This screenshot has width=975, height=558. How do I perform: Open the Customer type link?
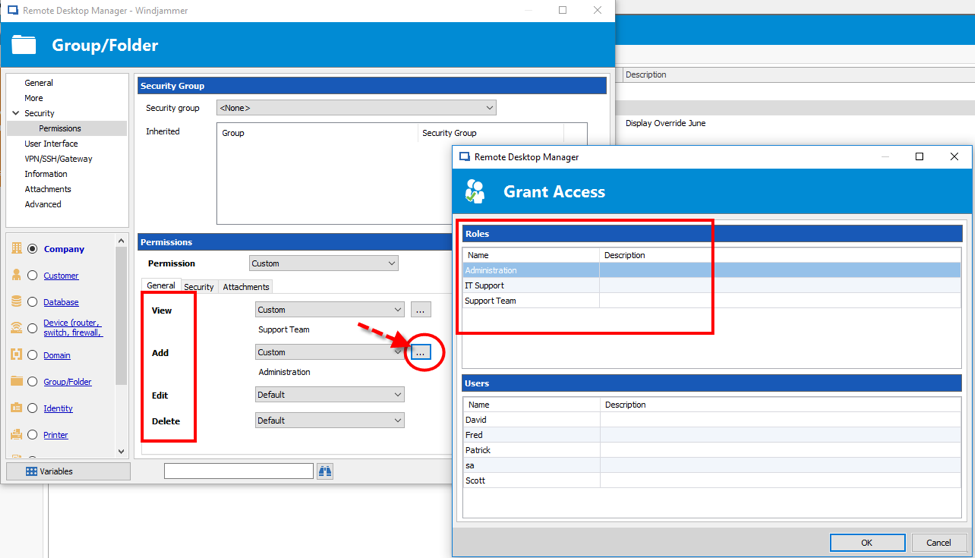point(61,276)
